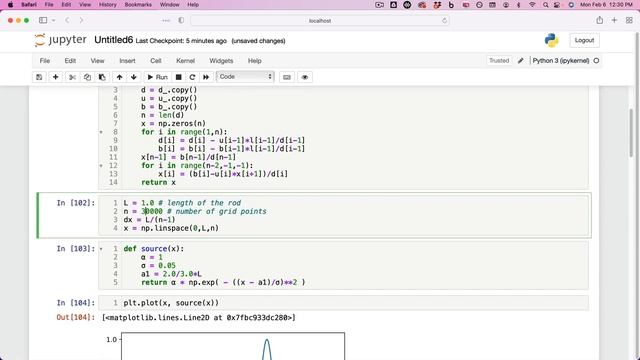
Task: Click the notebook vertical scrollbar
Action: coord(631,133)
